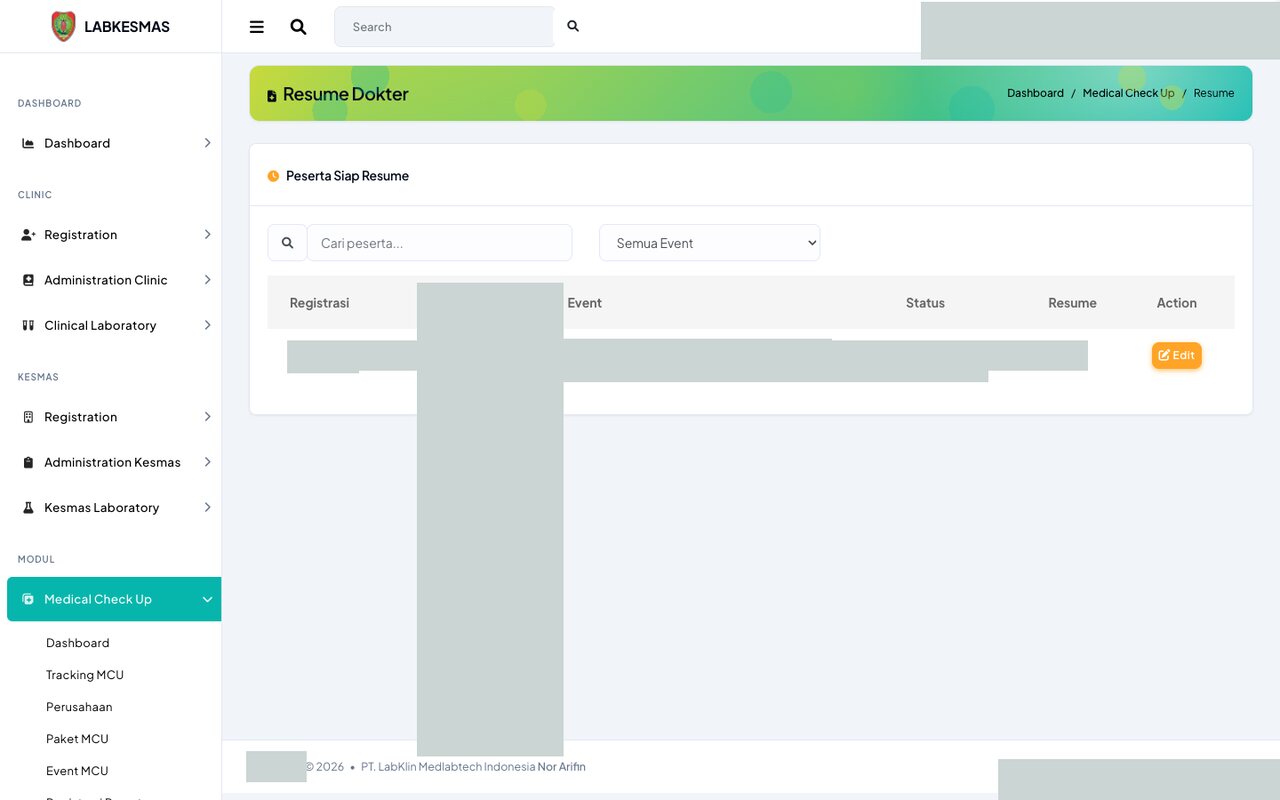This screenshot has height=800, width=1280.
Task: Open Perusahaan submenu item
Action: tap(79, 707)
